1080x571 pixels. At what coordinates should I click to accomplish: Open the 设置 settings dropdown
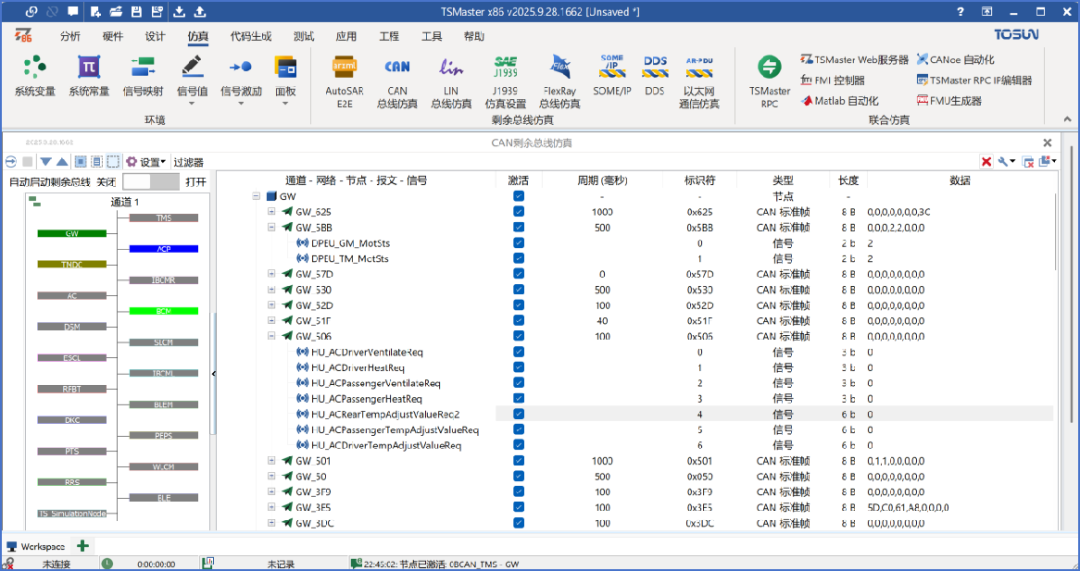click(x=146, y=162)
